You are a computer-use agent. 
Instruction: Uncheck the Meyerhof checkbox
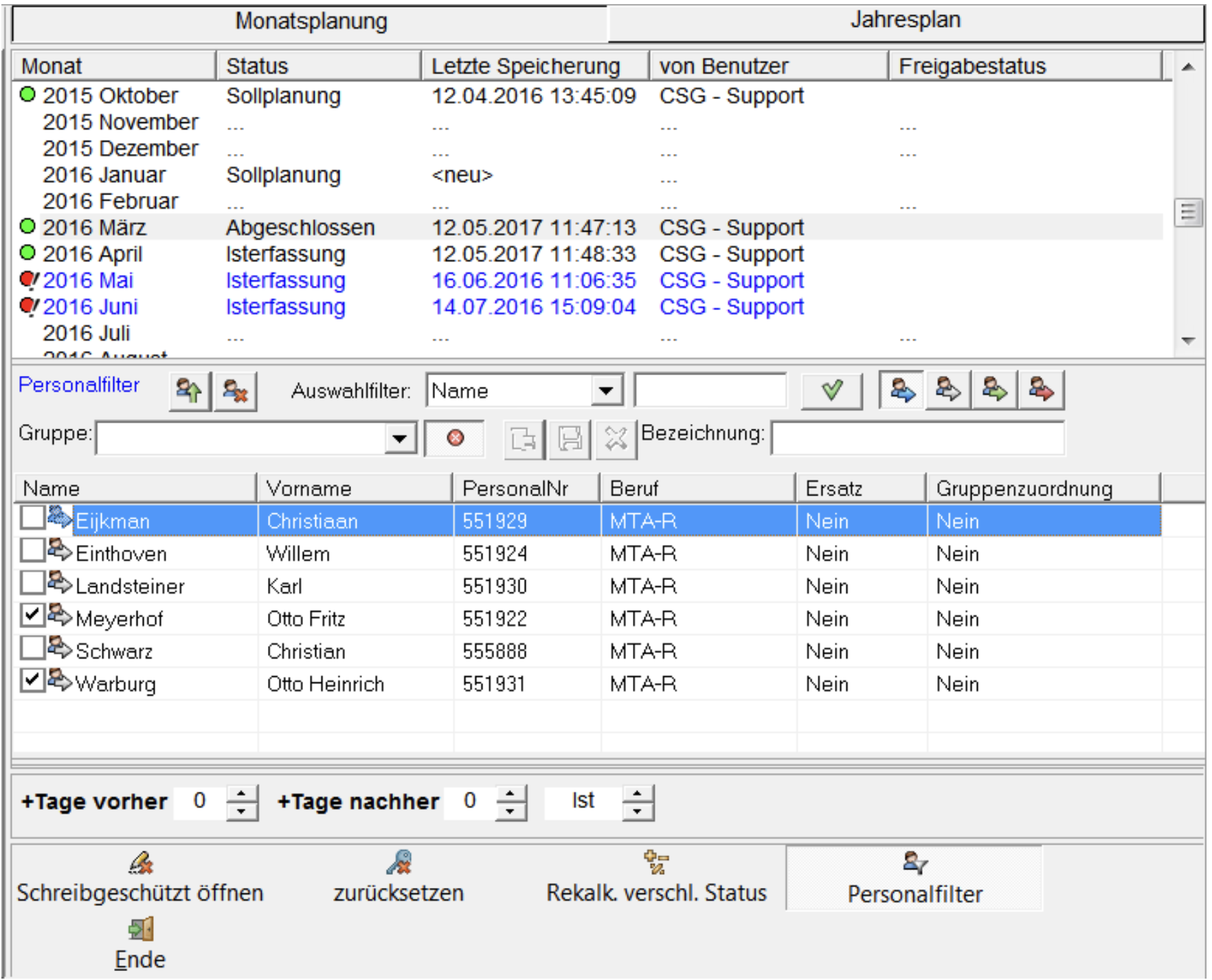coord(32,615)
